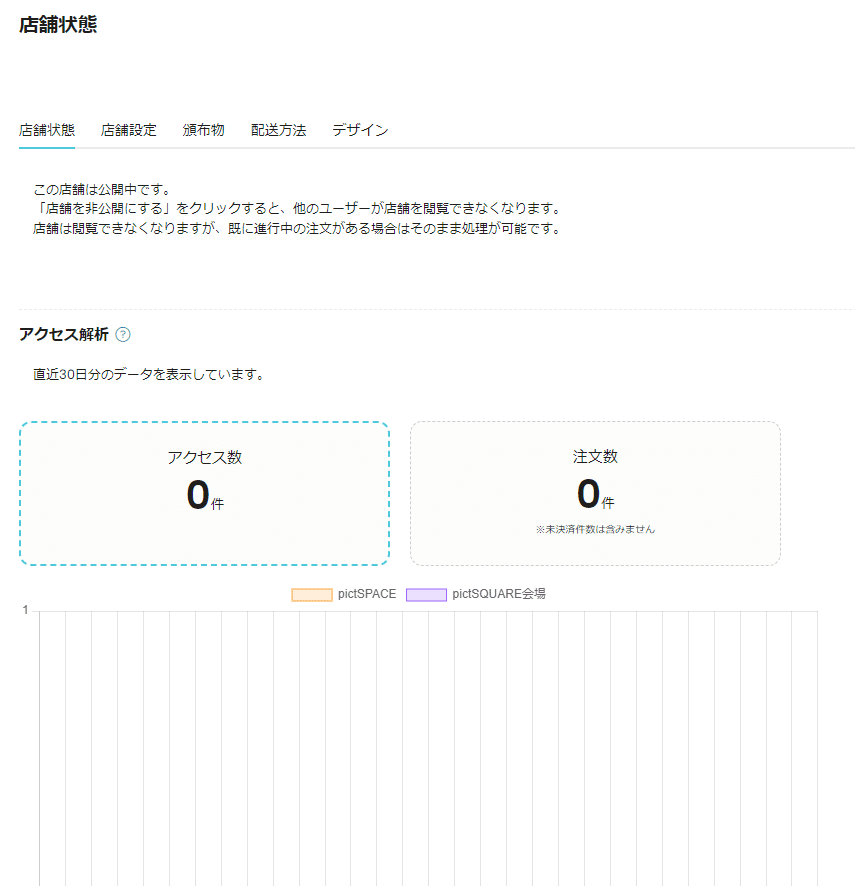Click the ※未決済件数は含みません note
The width and height of the screenshot is (855, 886).
click(x=595, y=529)
